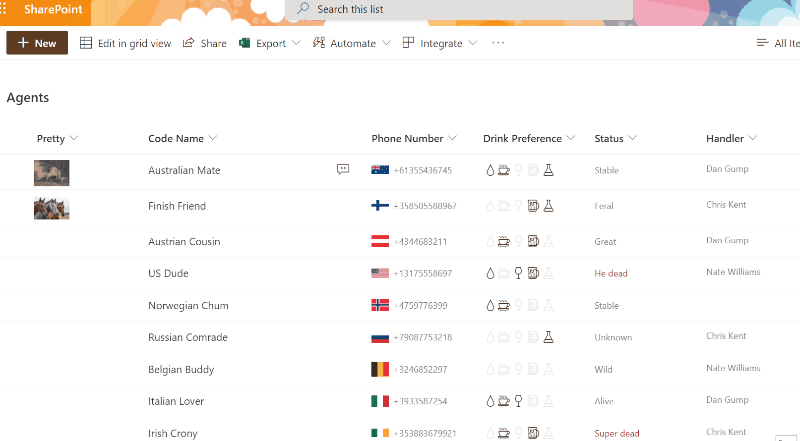Open the SharePoint app launcher waffle
The image size is (800, 441).
tap(3, 9)
